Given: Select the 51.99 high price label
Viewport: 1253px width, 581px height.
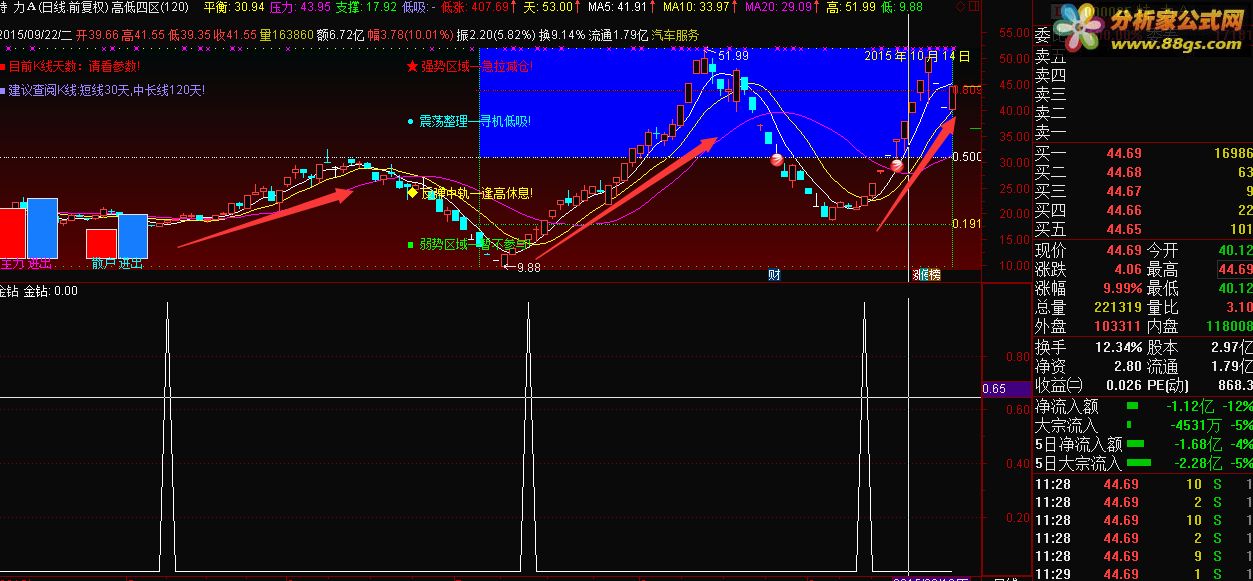Looking at the screenshot, I should pos(733,55).
